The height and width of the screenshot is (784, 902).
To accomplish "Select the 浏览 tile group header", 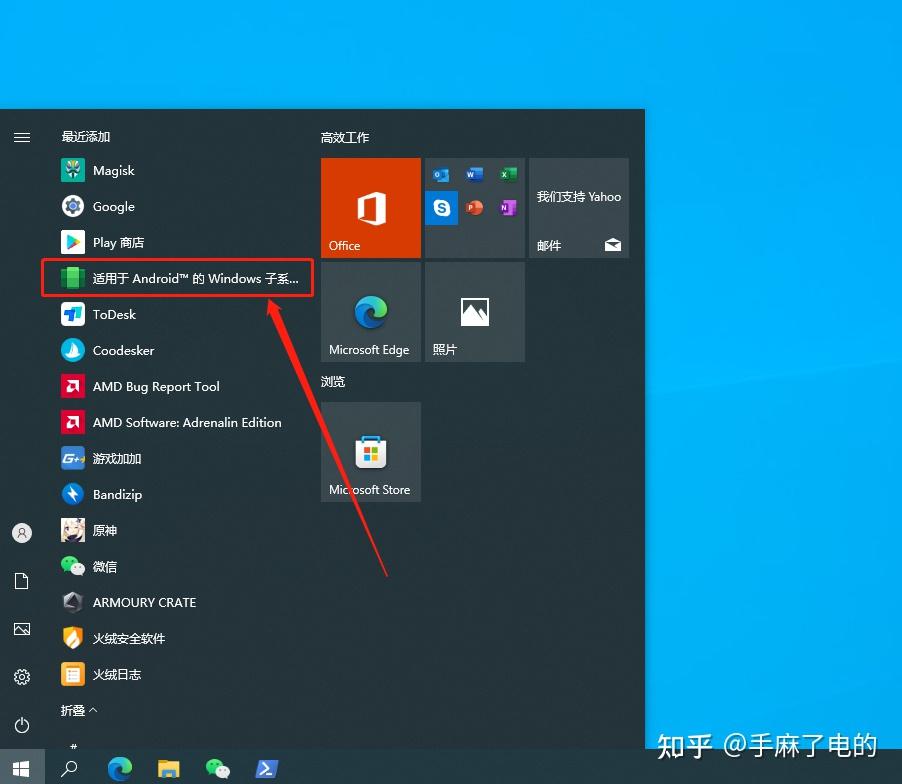I will point(332,381).
